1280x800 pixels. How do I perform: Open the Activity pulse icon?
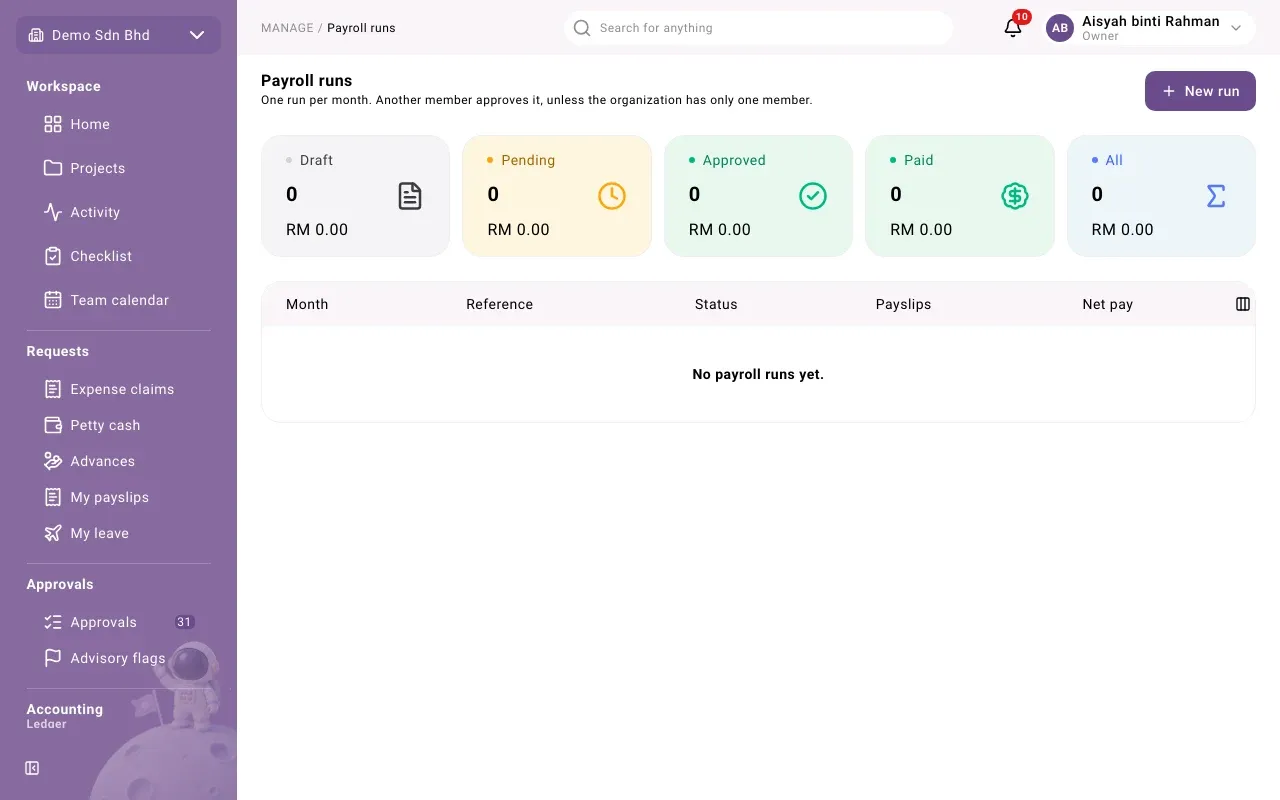53,212
